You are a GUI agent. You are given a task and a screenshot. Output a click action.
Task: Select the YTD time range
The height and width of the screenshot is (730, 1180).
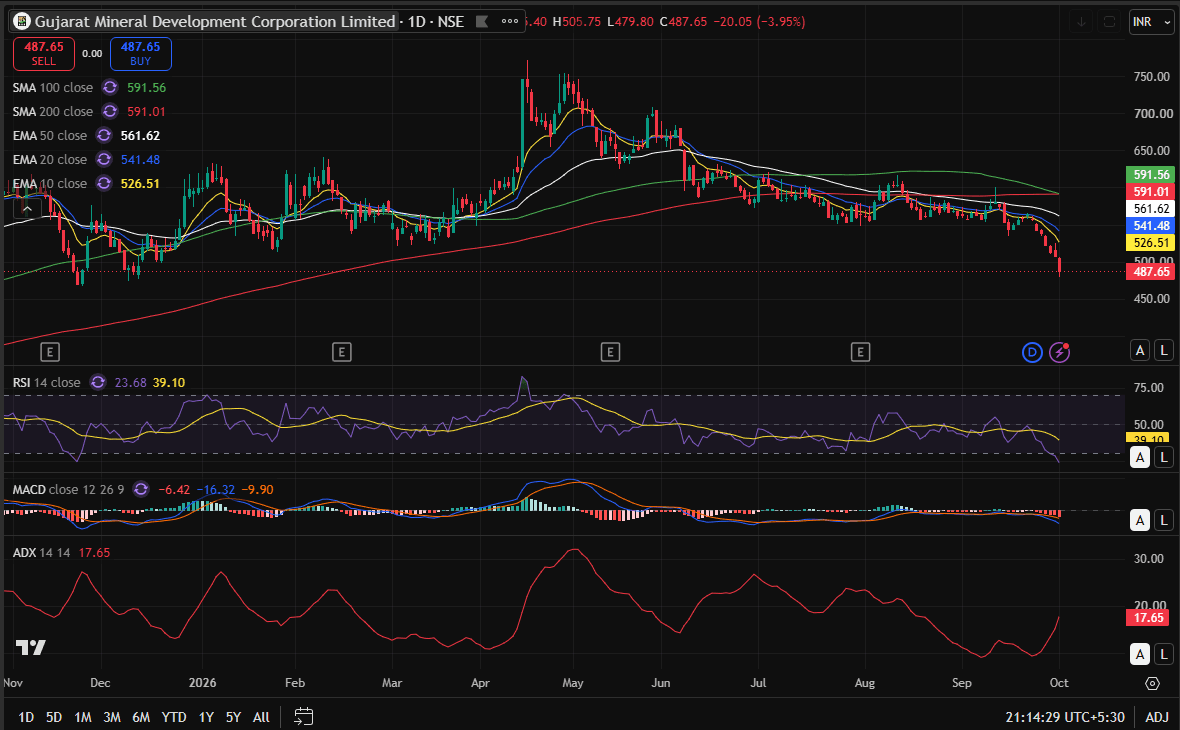(x=174, y=717)
